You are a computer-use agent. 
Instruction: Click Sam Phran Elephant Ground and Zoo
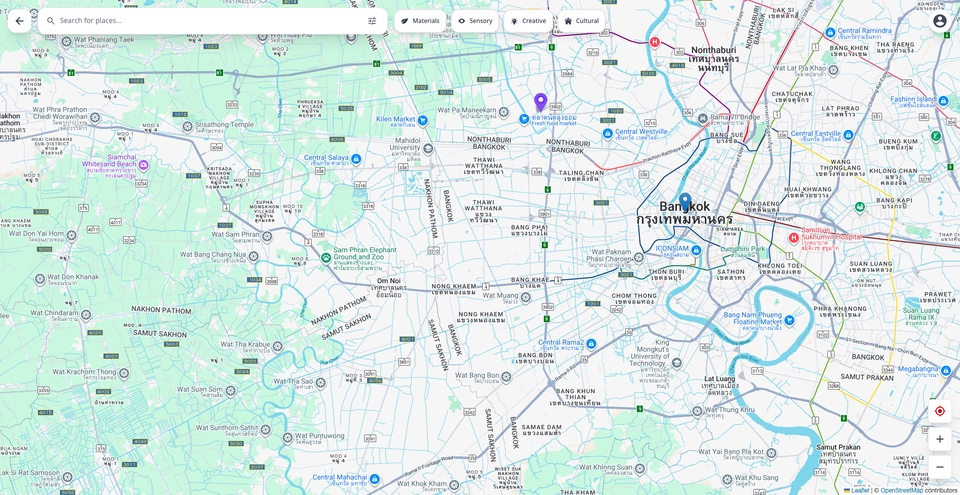tap(326, 257)
